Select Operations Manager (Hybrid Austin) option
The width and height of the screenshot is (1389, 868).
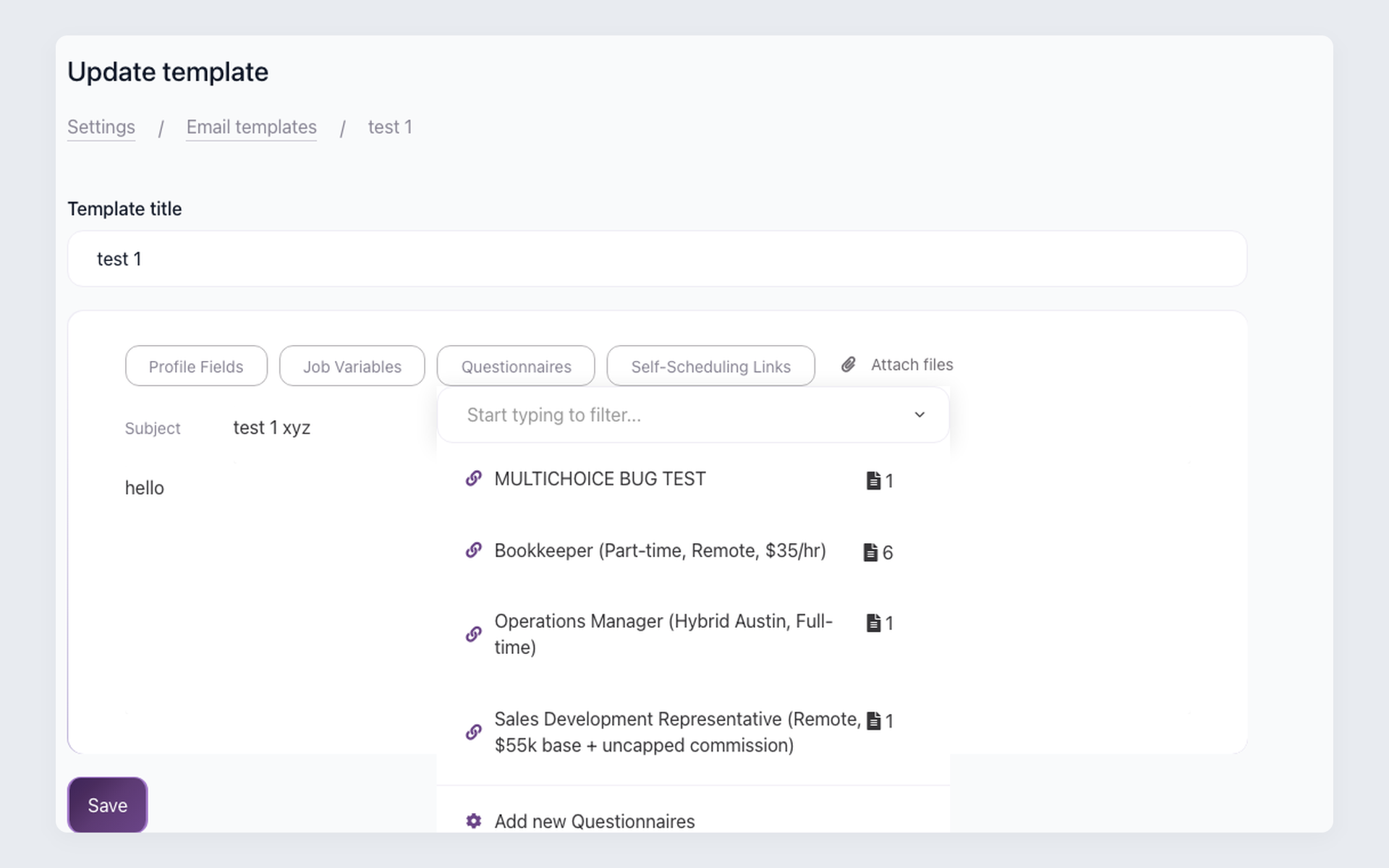[x=693, y=634]
